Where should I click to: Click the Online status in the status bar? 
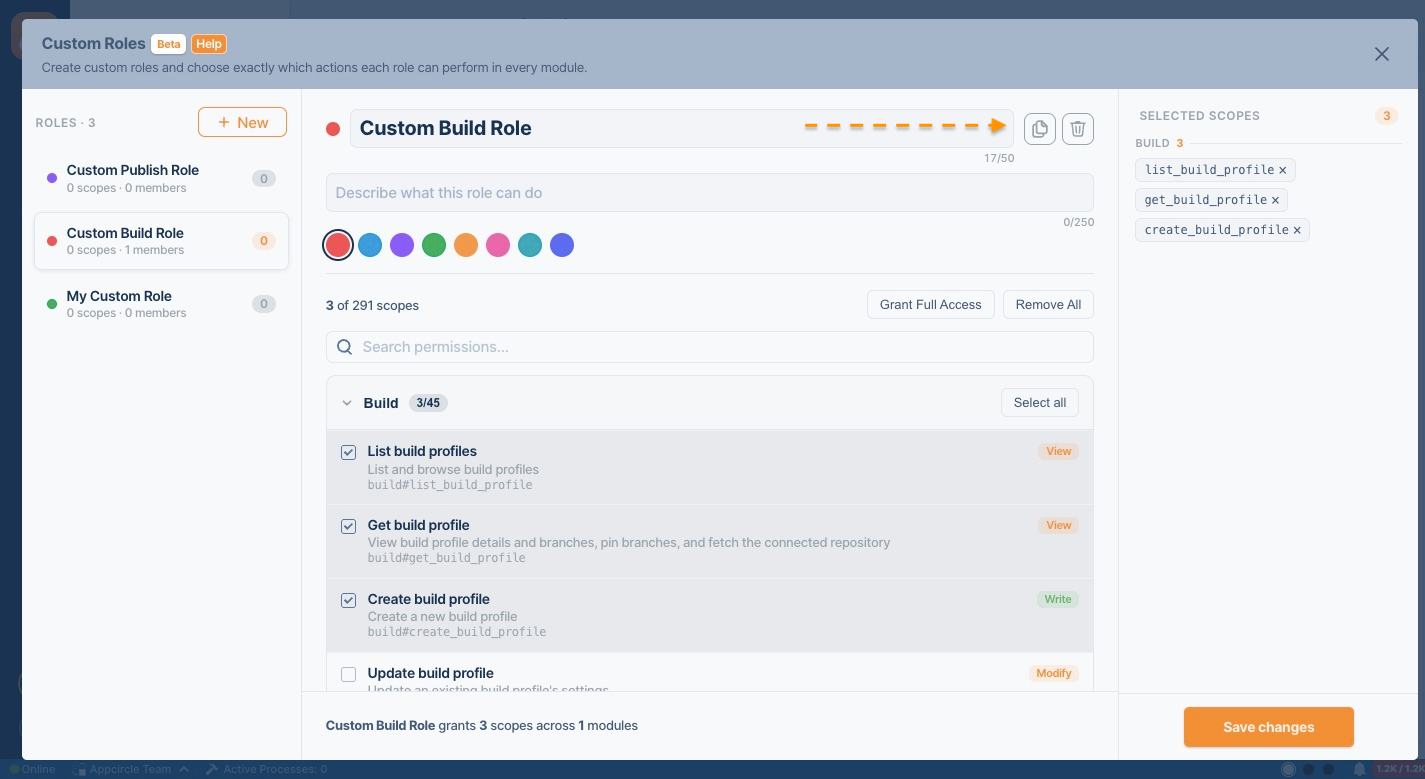32,769
